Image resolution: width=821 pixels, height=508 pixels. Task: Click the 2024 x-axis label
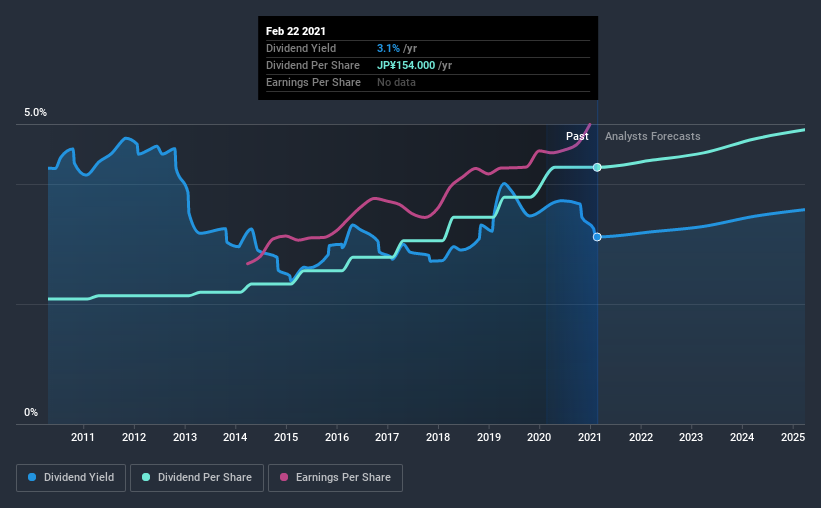[742, 437]
